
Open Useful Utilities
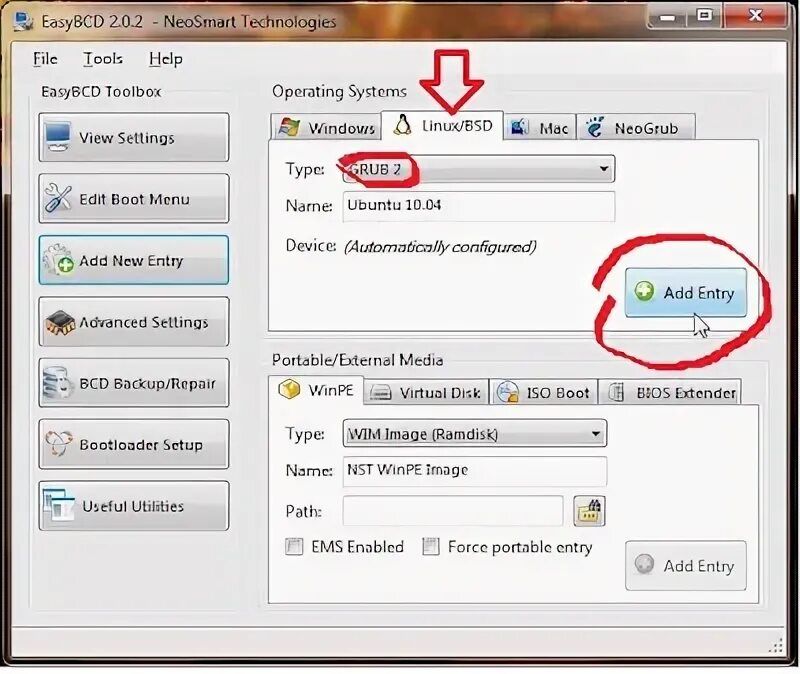coord(134,506)
